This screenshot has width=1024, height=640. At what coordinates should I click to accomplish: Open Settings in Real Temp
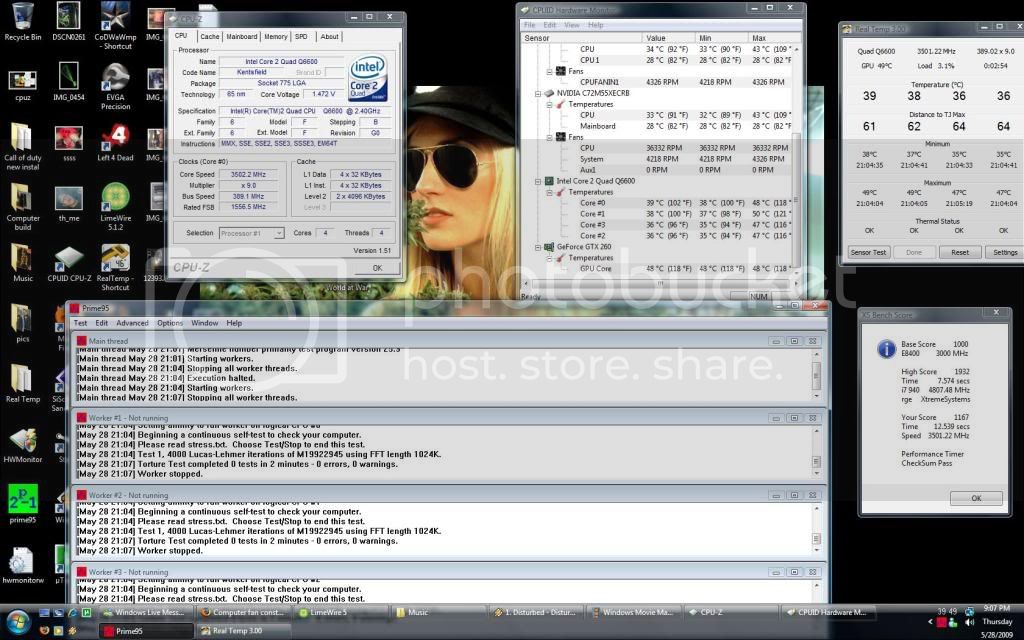pyautogui.click(x=1004, y=252)
